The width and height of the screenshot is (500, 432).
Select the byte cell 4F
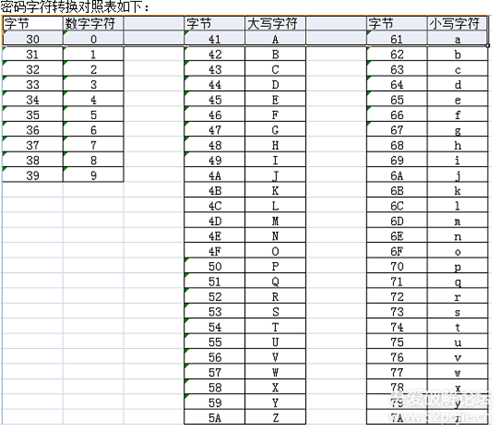[215, 251]
